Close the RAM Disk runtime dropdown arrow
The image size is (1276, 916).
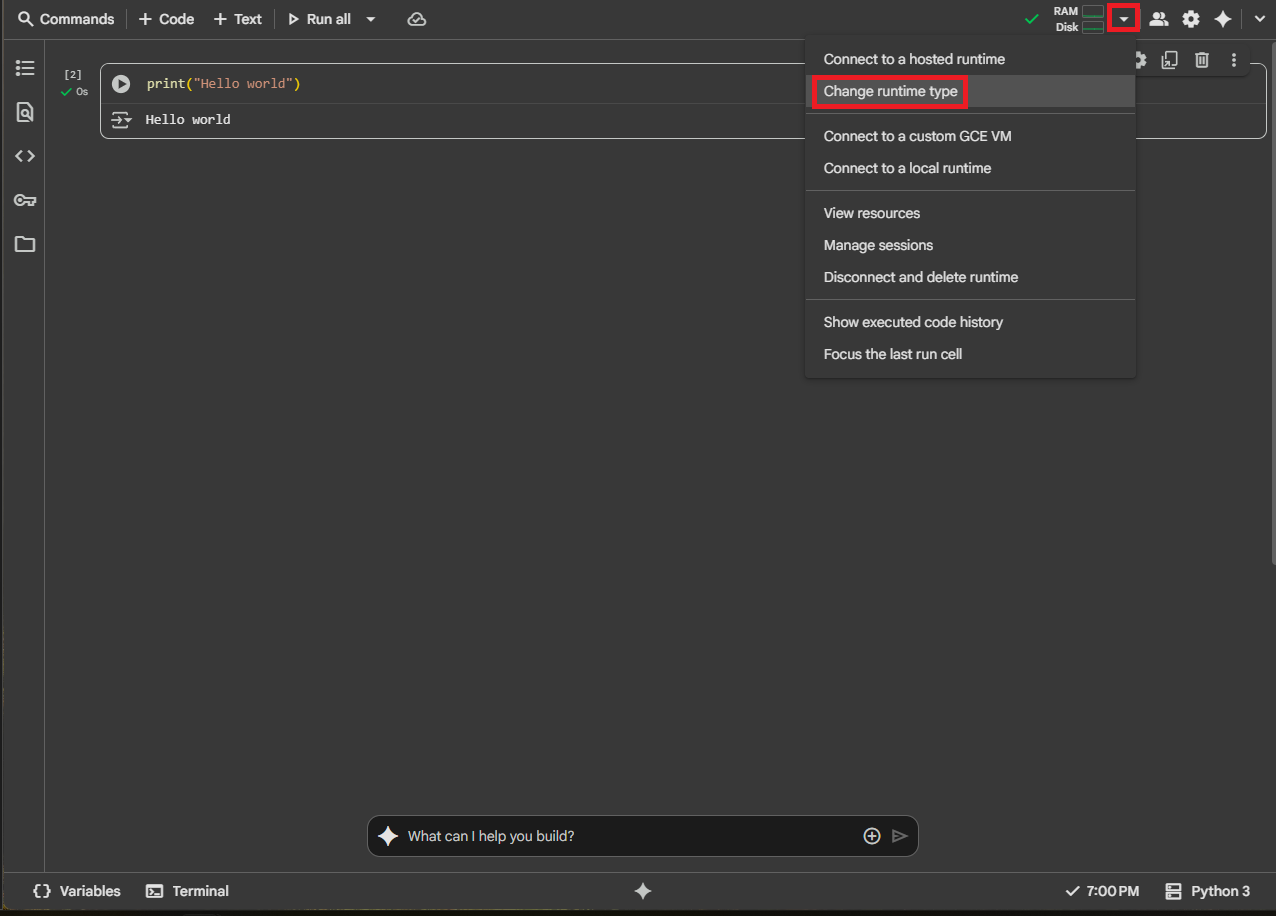(x=1124, y=19)
